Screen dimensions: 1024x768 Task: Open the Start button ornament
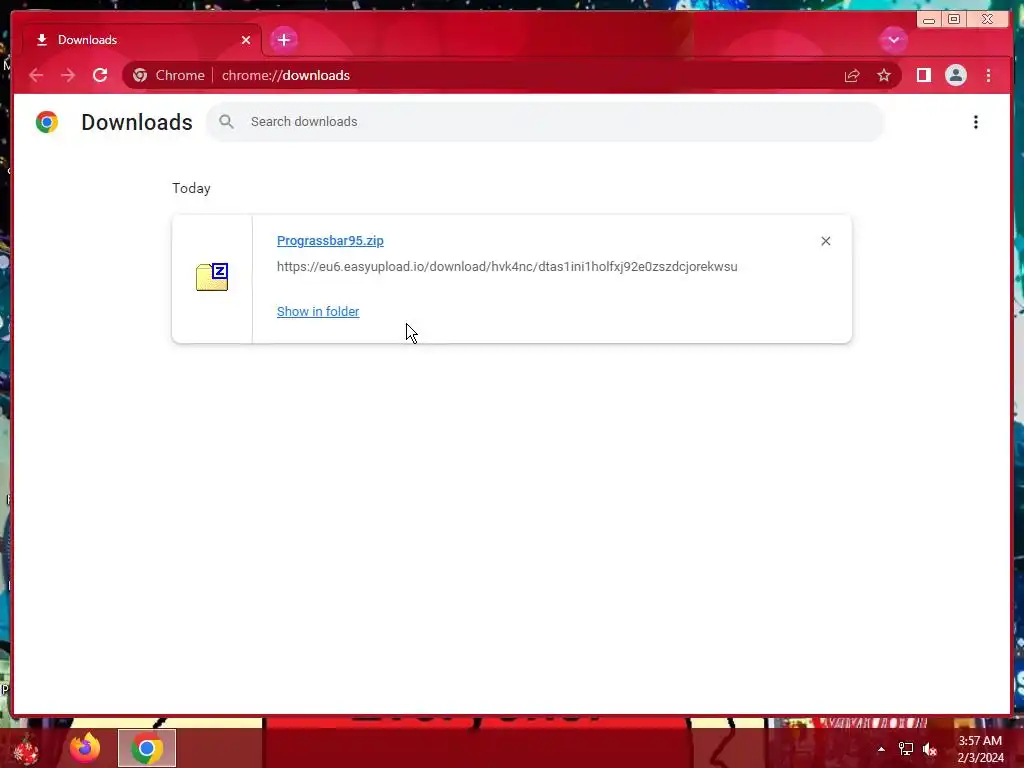[26, 748]
